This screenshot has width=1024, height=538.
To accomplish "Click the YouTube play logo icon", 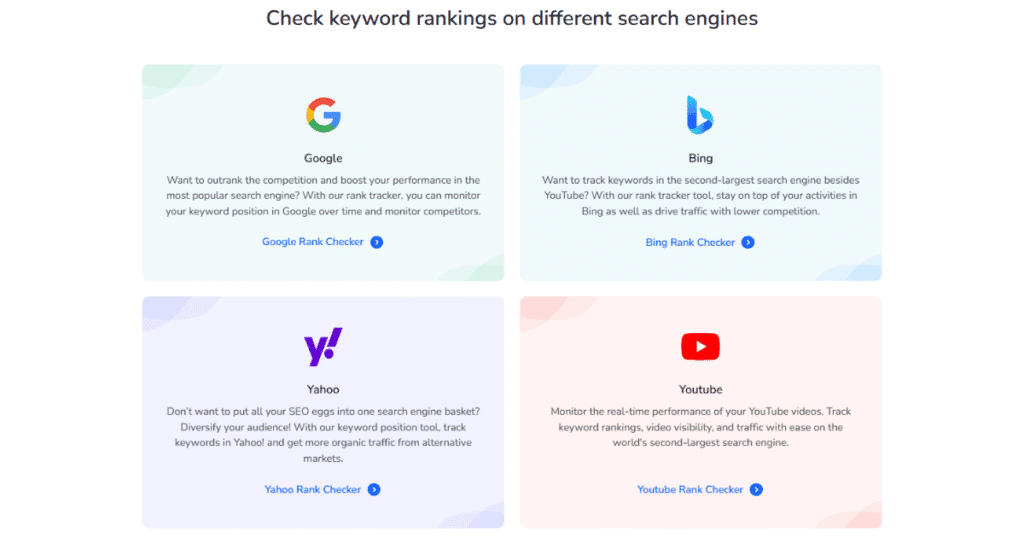I will pos(700,346).
